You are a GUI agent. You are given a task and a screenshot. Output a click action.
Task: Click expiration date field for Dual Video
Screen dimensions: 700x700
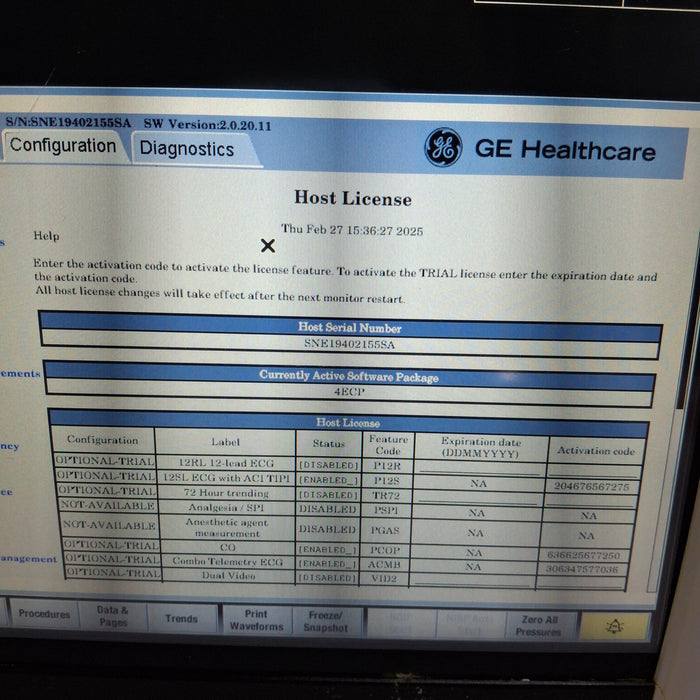coord(471,580)
